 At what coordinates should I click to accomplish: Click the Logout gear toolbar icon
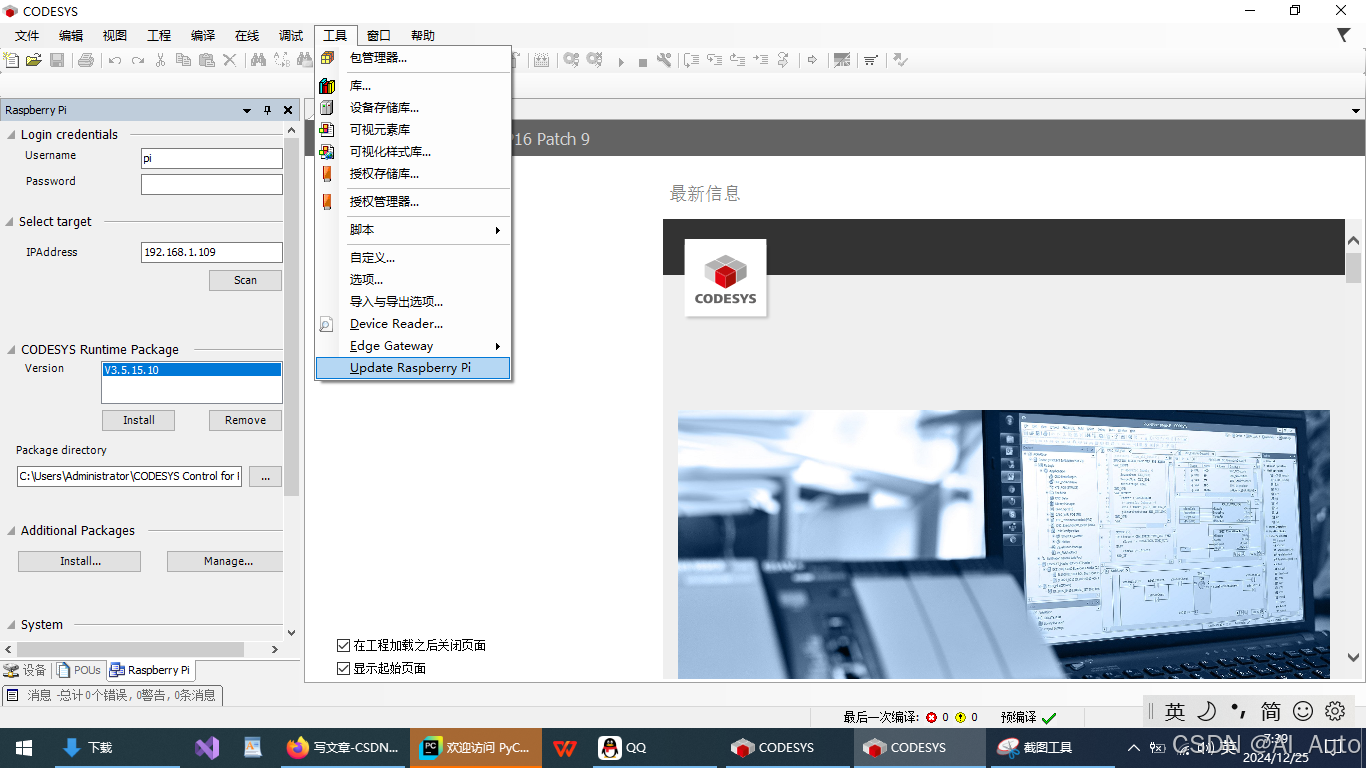595,60
